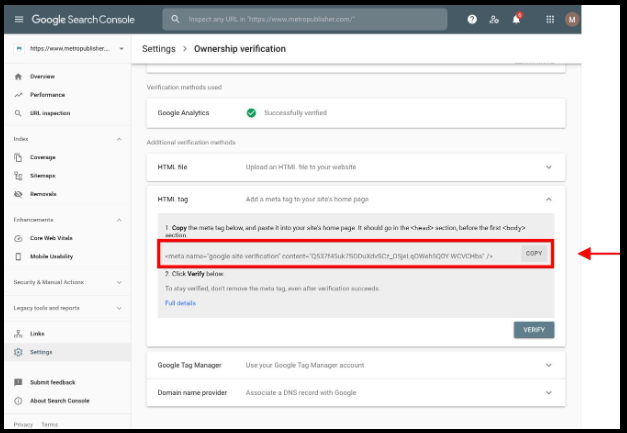This screenshot has height=433, width=627.
Task: Open the Google apps grid
Action: 550,19
